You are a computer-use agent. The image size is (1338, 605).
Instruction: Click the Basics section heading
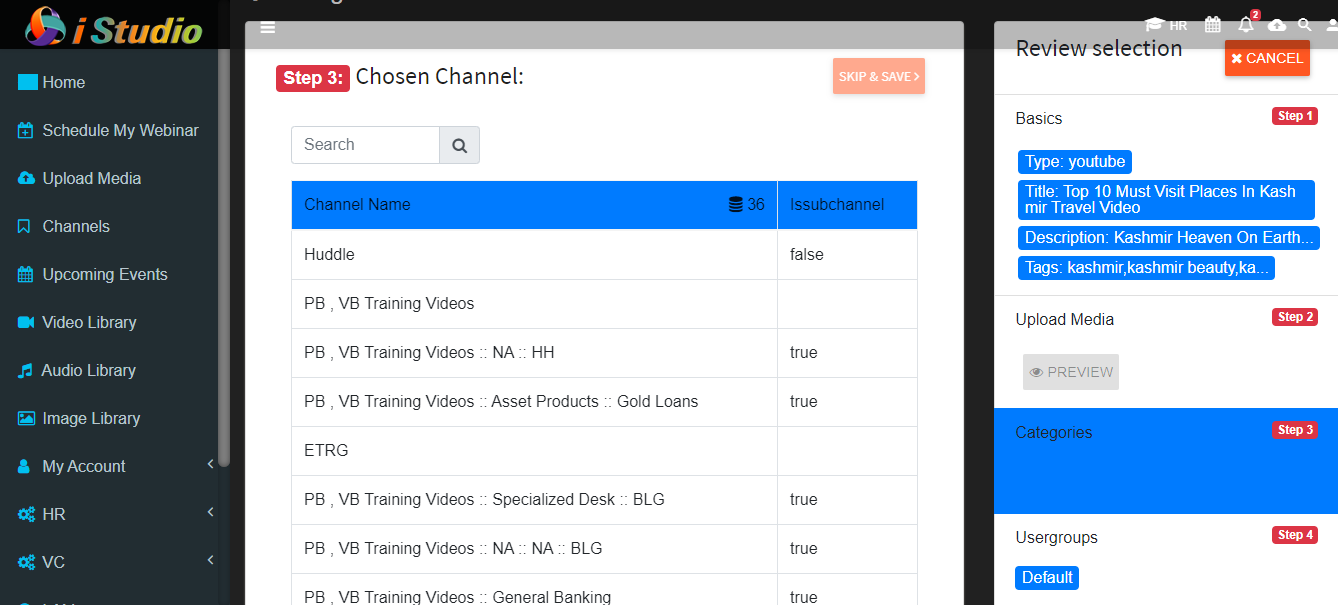[1039, 118]
